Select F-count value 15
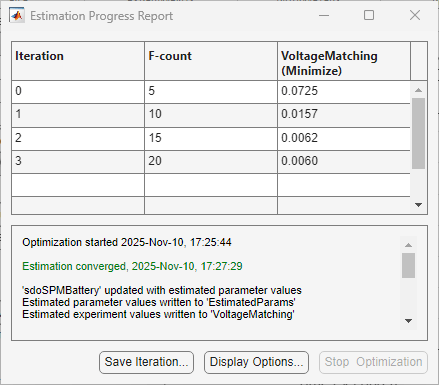Image resolution: width=439 pixels, height=385 pixels. coord(211,138)
